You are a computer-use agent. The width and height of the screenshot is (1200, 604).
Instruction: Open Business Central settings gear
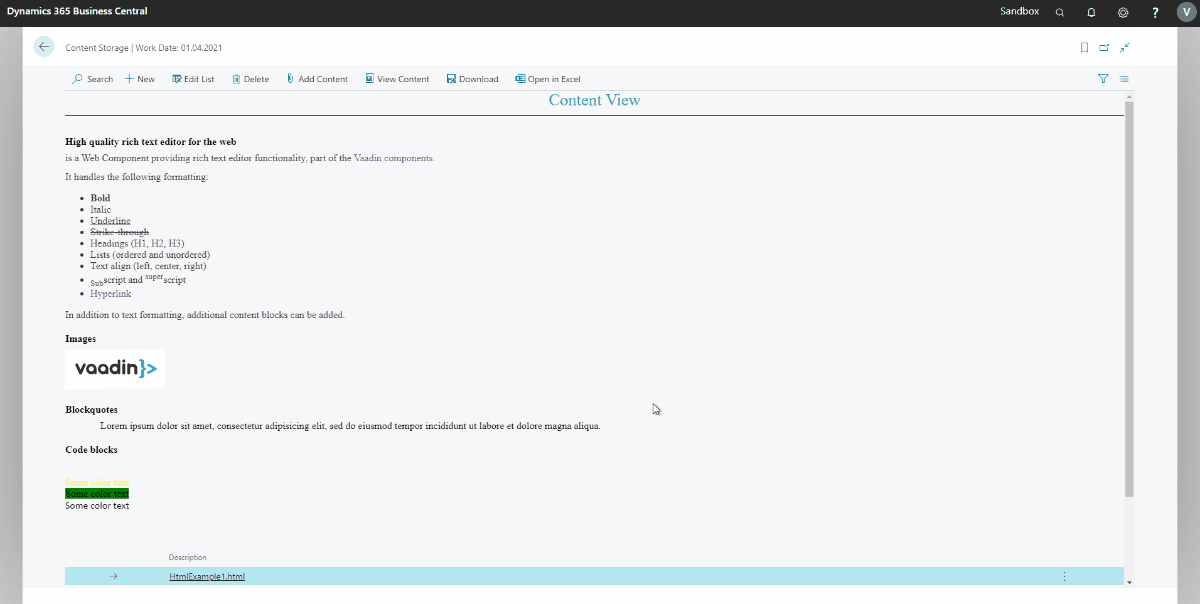tap(1122, 12)
